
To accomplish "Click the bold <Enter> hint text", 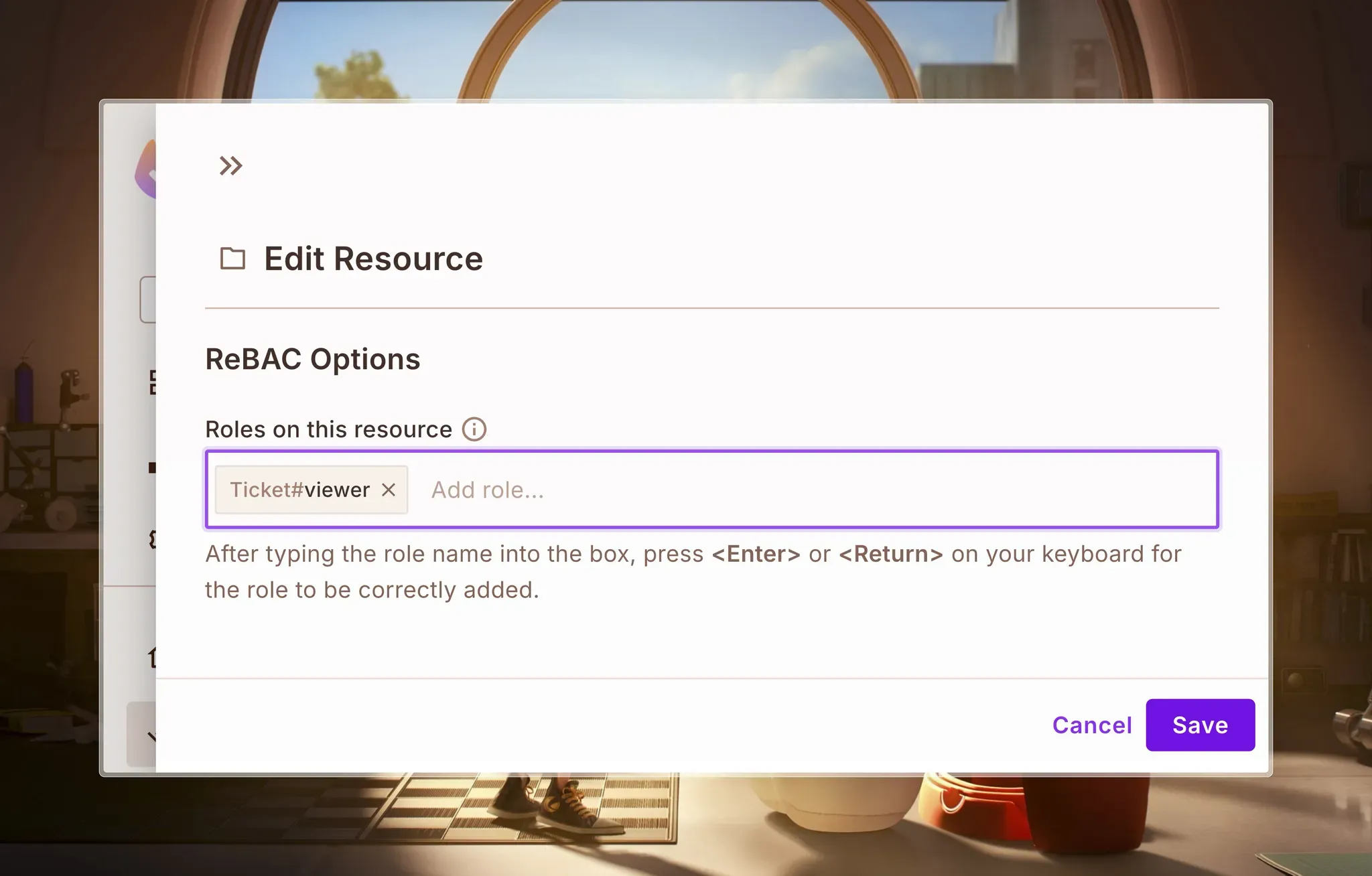I will (x=756, y=554).
